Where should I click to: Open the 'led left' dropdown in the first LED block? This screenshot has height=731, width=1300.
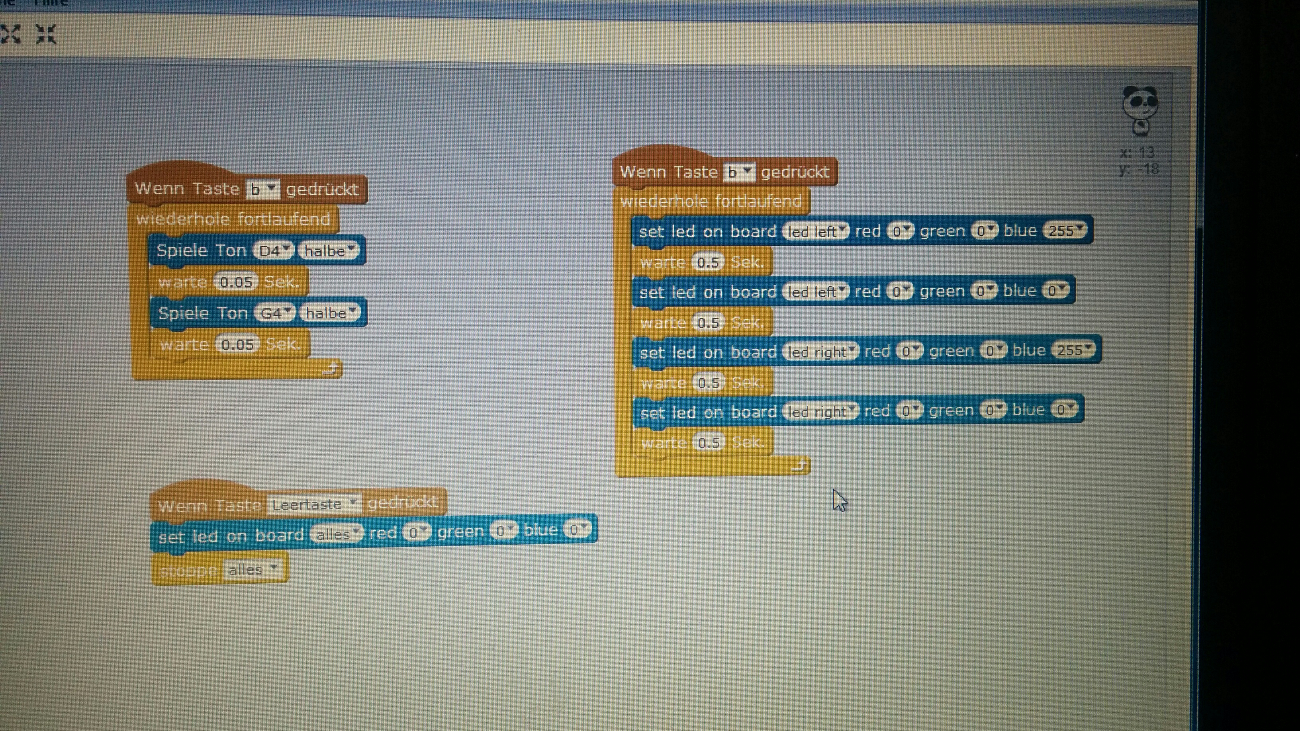pyautogui.click(x=816, y=232)
